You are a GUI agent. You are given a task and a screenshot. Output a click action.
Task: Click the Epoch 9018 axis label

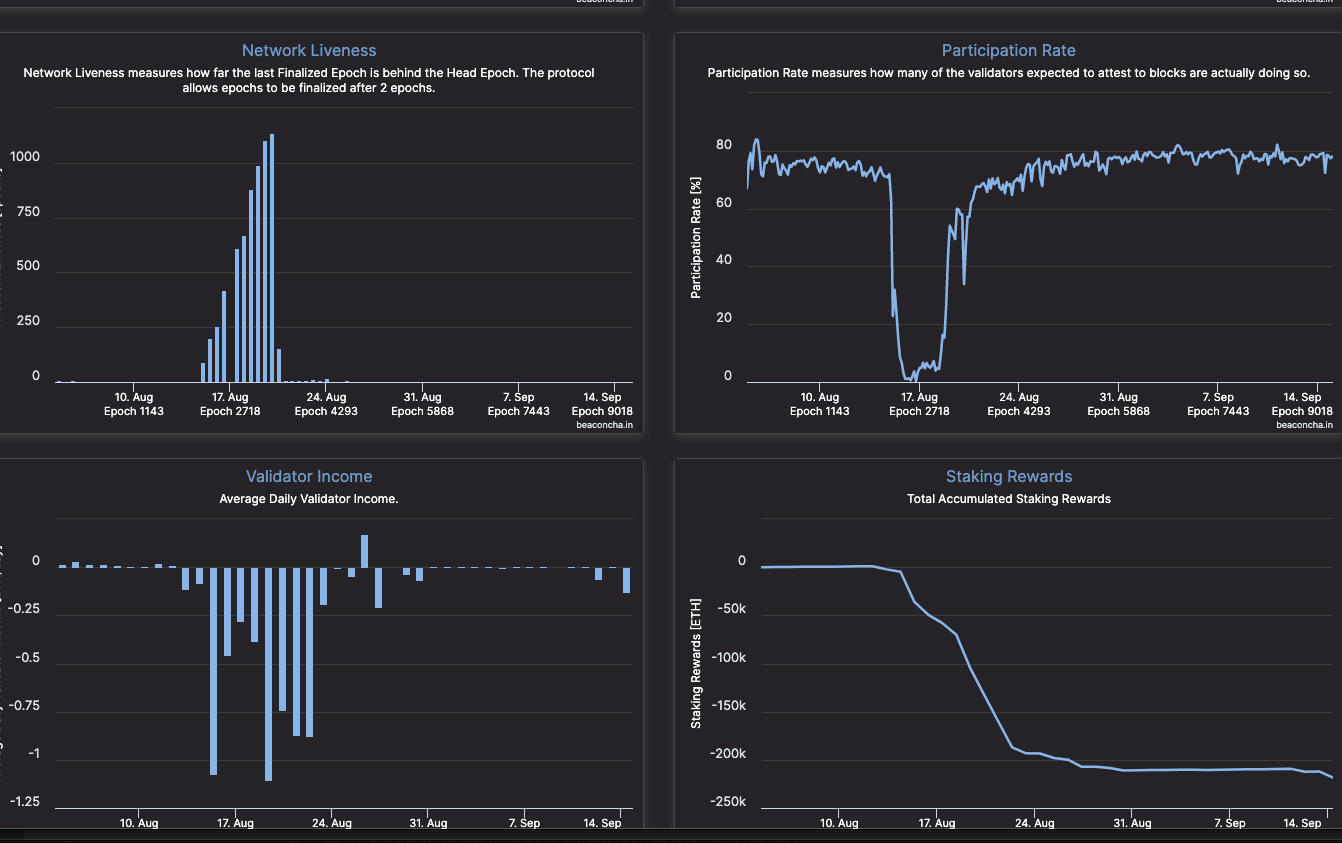[x=601, y=410]
